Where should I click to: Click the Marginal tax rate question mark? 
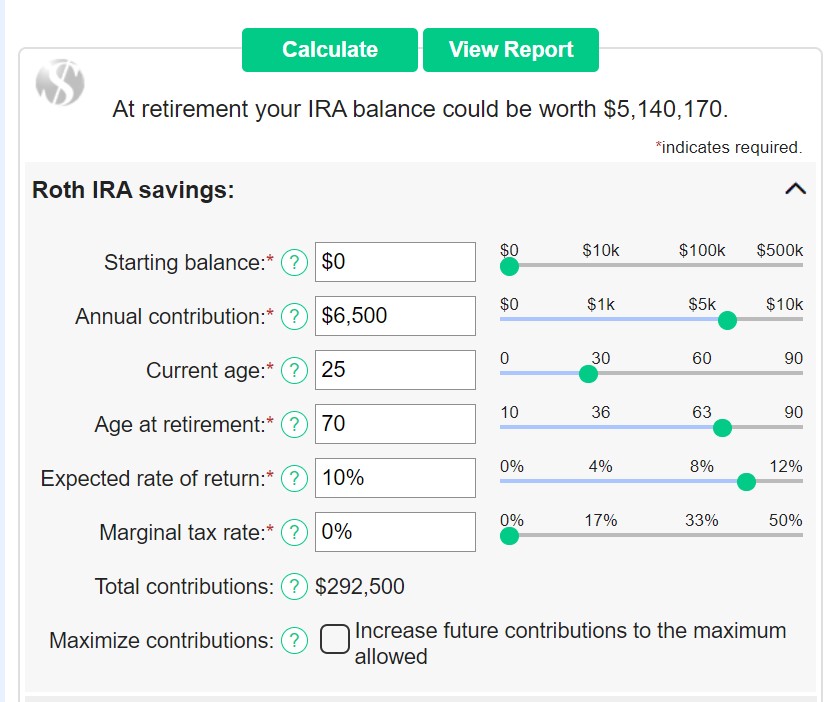(x=293, y=532)
